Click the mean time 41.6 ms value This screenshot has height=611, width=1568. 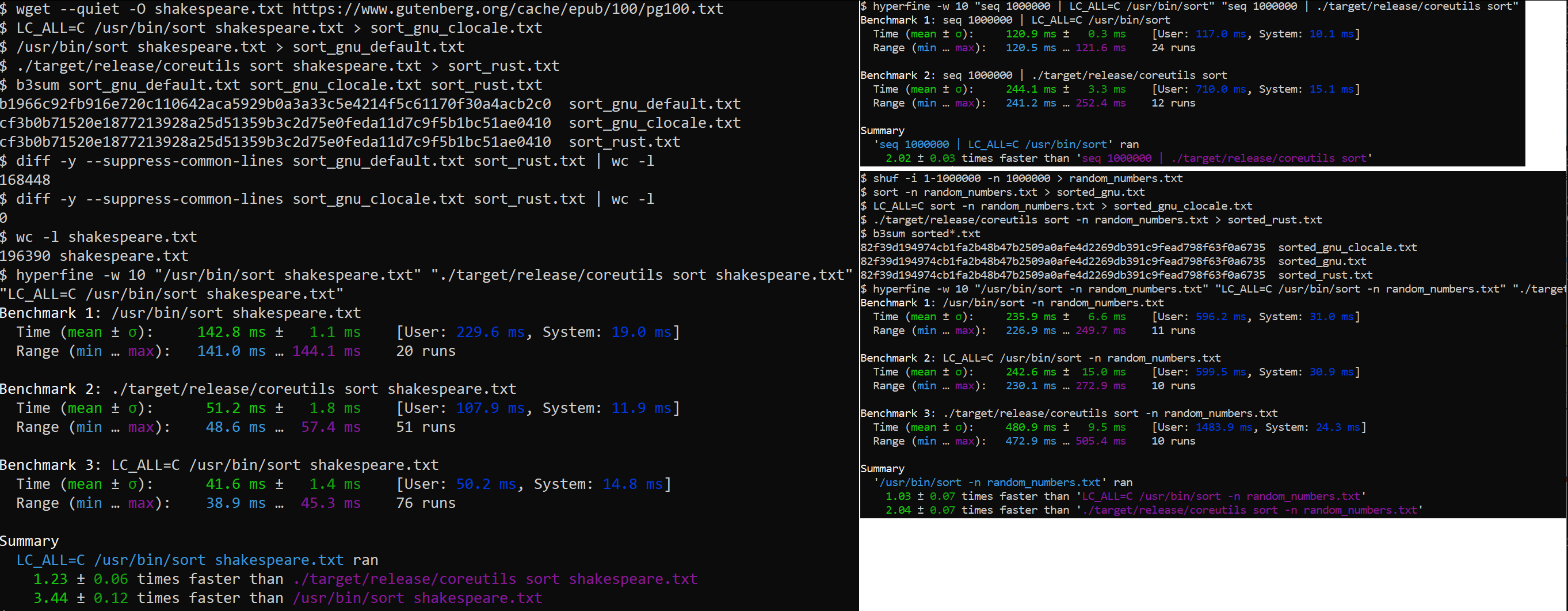235,484
